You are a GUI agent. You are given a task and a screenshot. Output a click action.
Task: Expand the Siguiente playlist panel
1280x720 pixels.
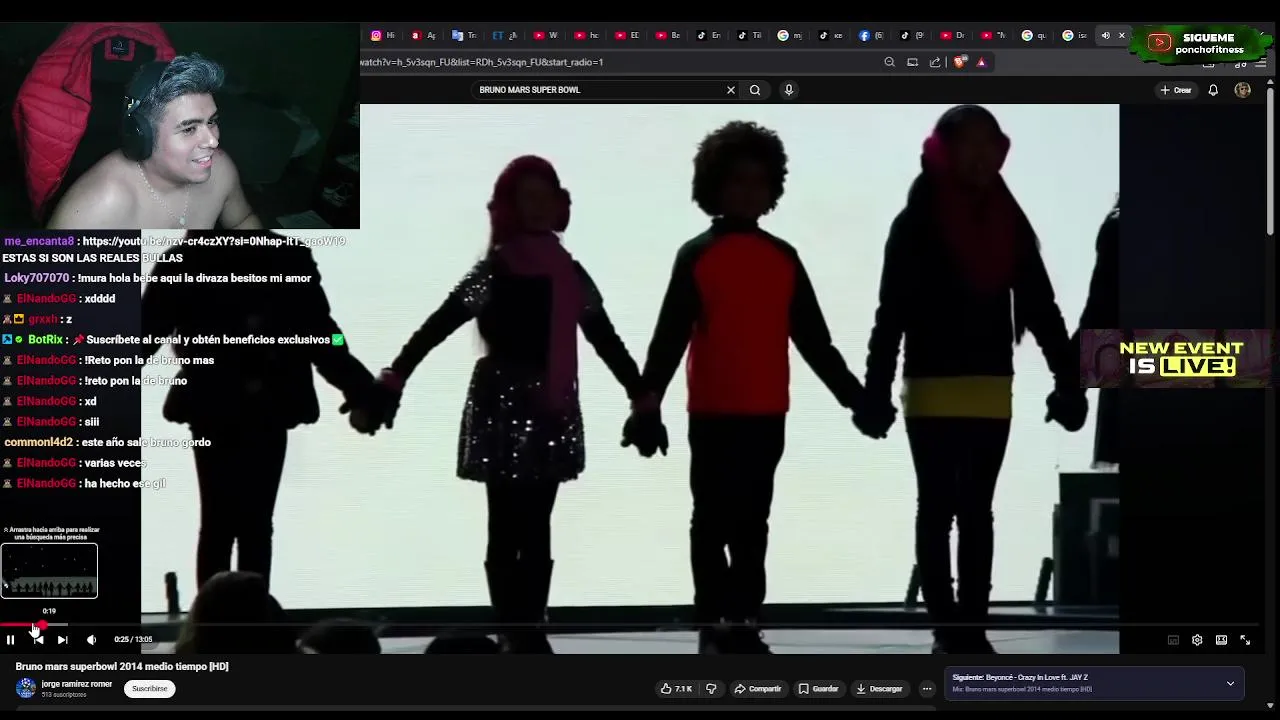click(1230, 683)
